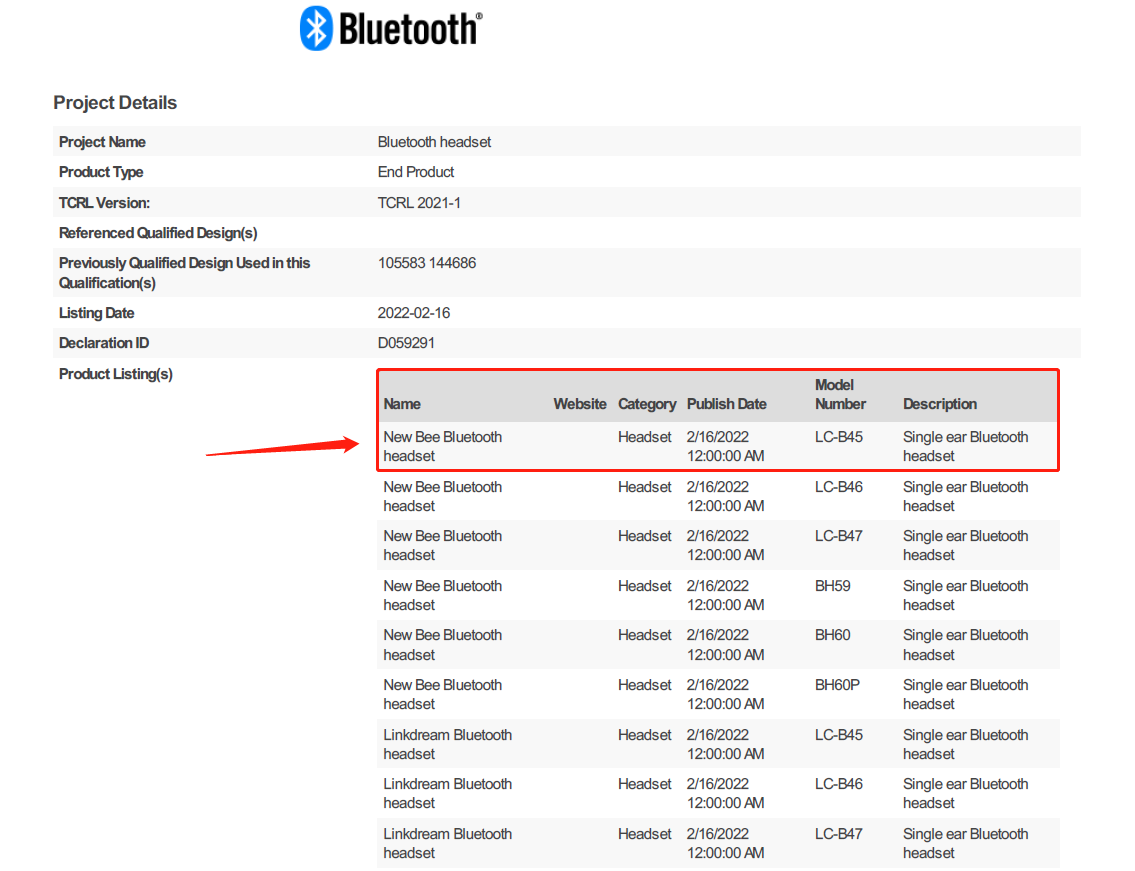1135x871 pixels.
Task: Click the "Headset" category in the Linkdream LC-B46 row
Action: (x=644, y=785)
